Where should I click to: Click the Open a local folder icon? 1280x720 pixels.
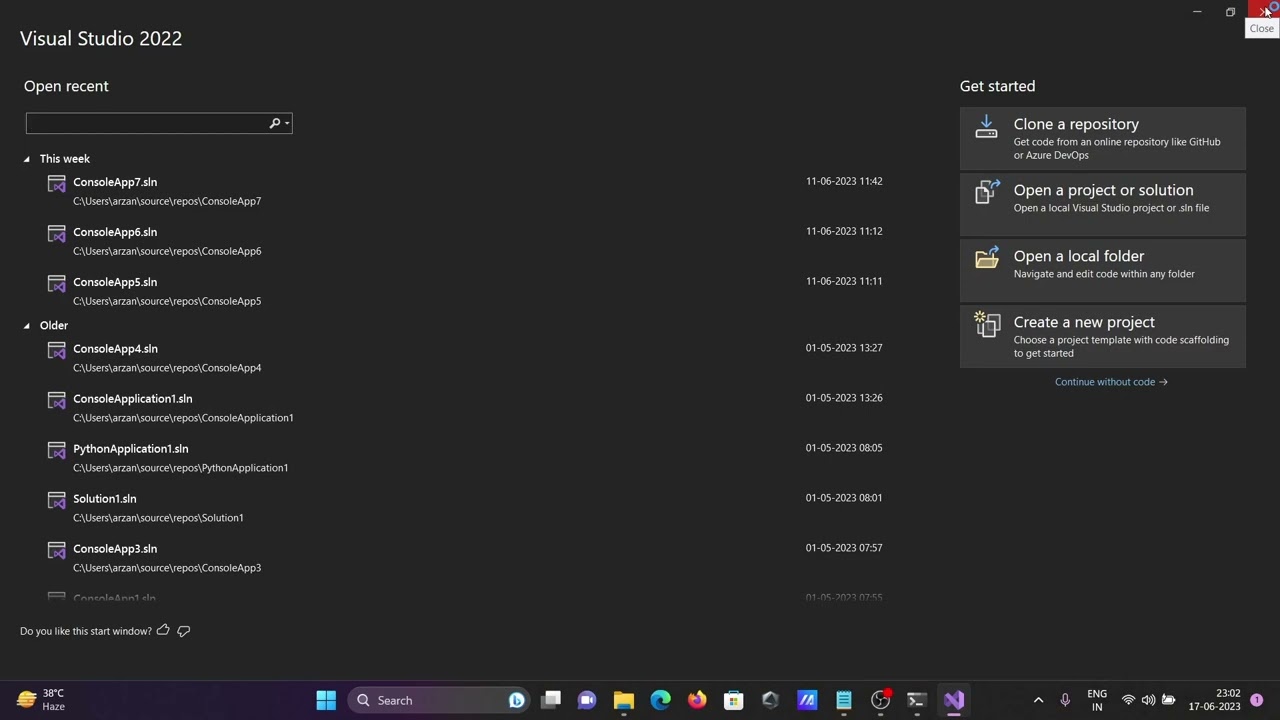pyautogui.click(x=987, y=258)
